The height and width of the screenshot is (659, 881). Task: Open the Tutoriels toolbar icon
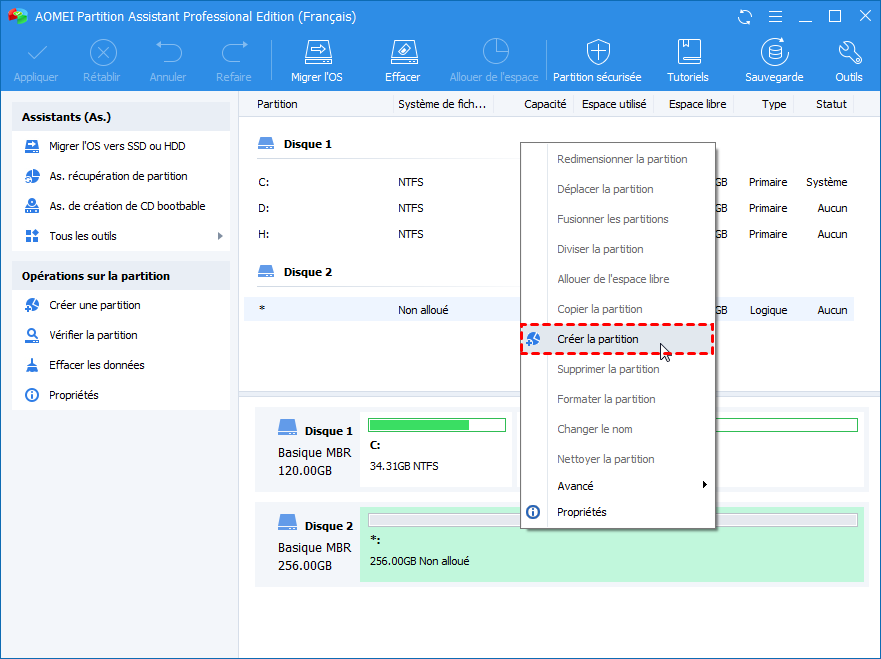(x=688, y=52)
